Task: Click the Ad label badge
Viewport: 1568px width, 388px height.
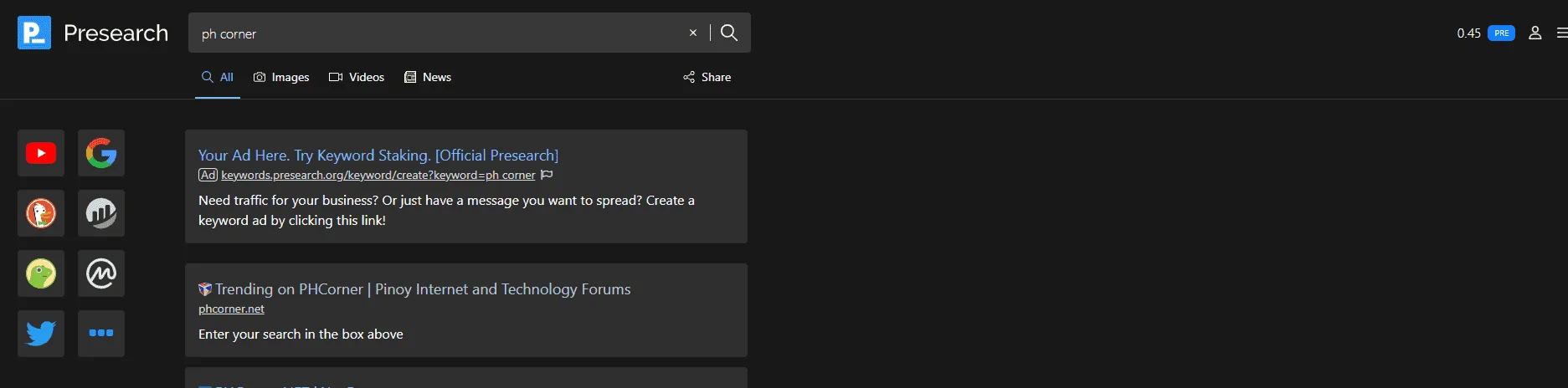Action: pos(208,175)
